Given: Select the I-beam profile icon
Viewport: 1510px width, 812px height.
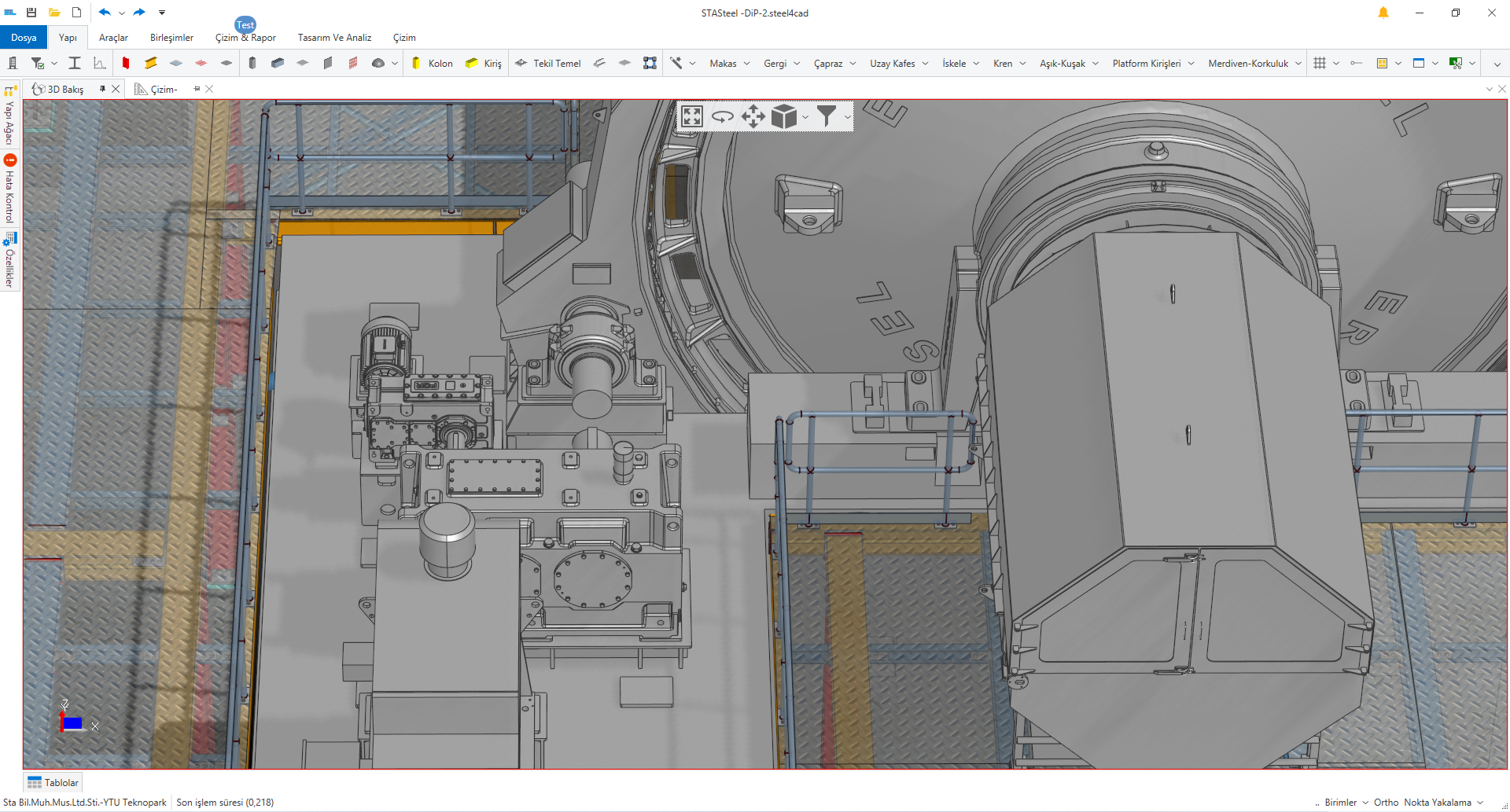Looking at the screenshot, I should click(x=75, y=63).
